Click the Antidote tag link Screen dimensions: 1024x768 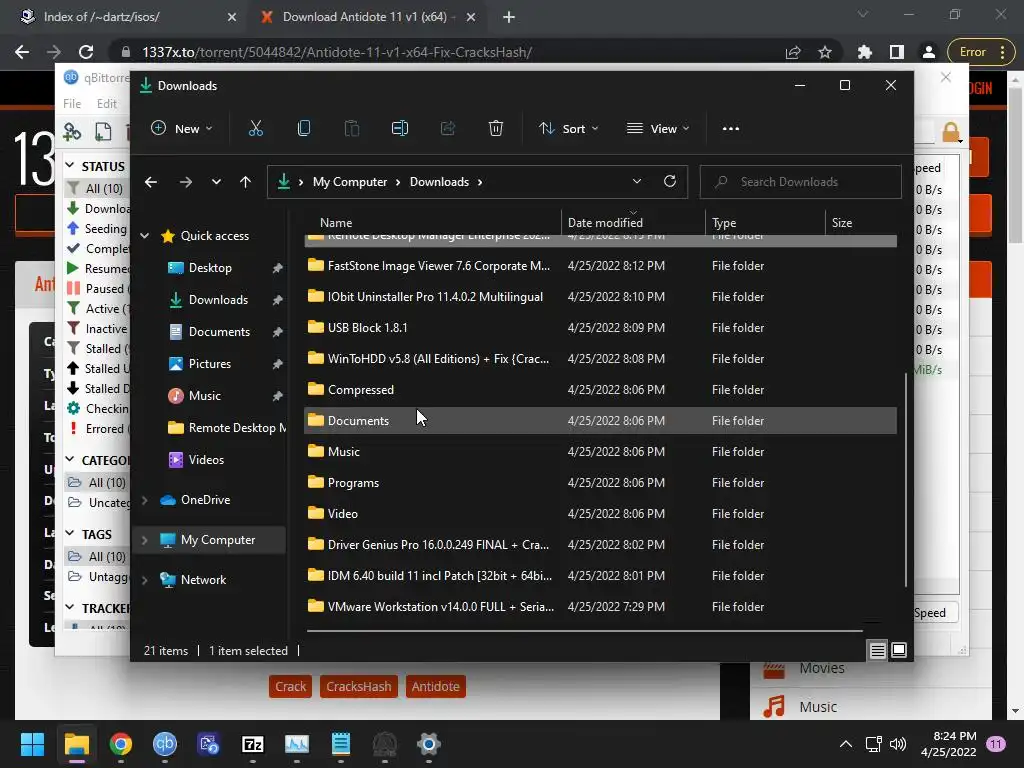436,686
